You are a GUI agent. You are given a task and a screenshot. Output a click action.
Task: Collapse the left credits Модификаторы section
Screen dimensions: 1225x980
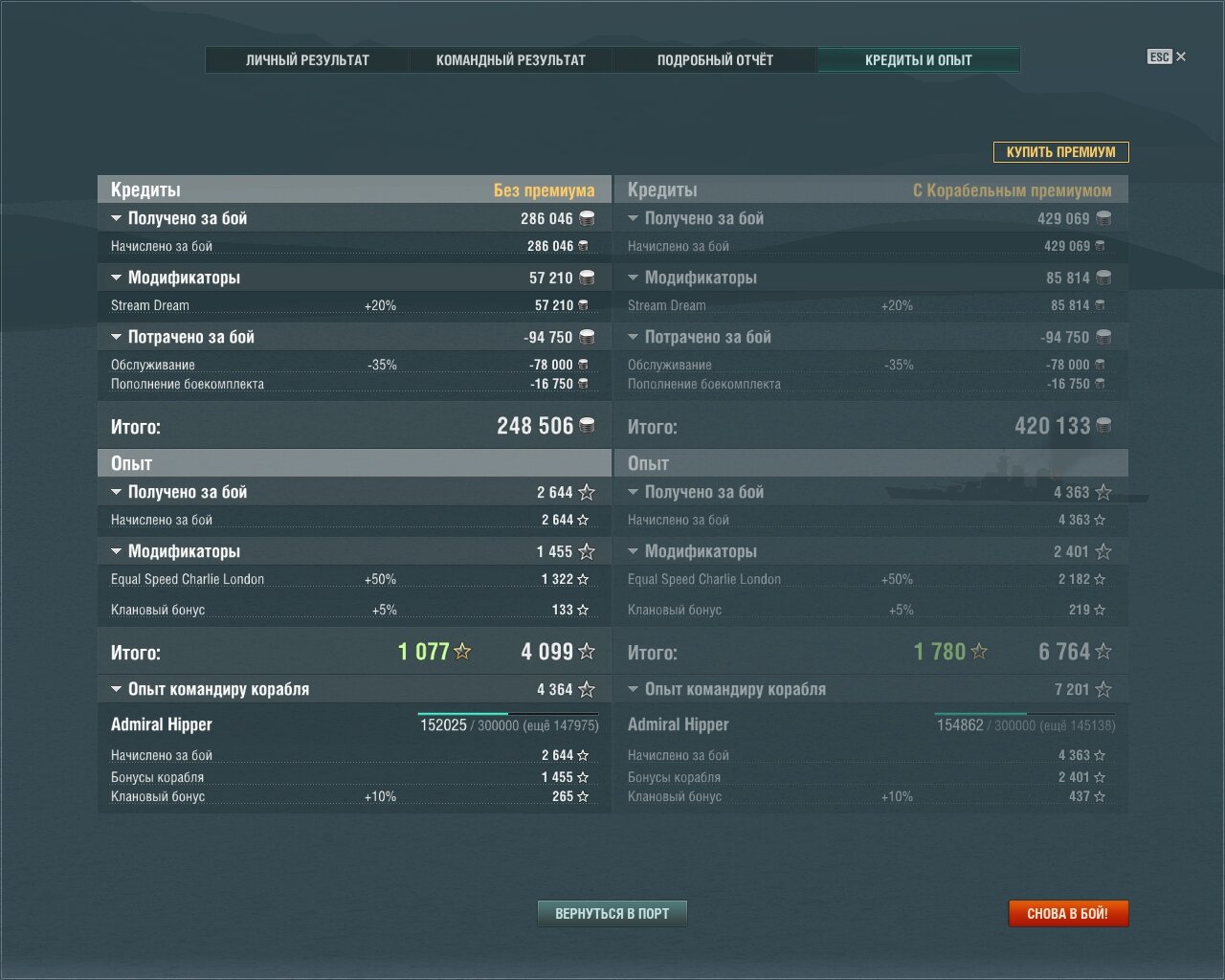(x=117, y=278)
